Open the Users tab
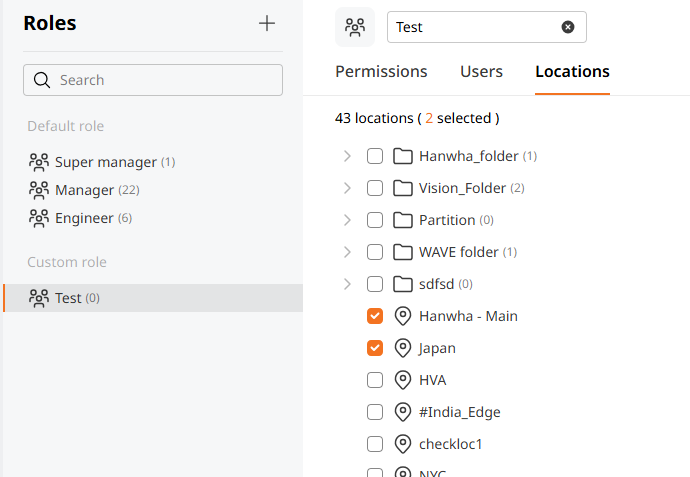690x477 pixels. 481,72
